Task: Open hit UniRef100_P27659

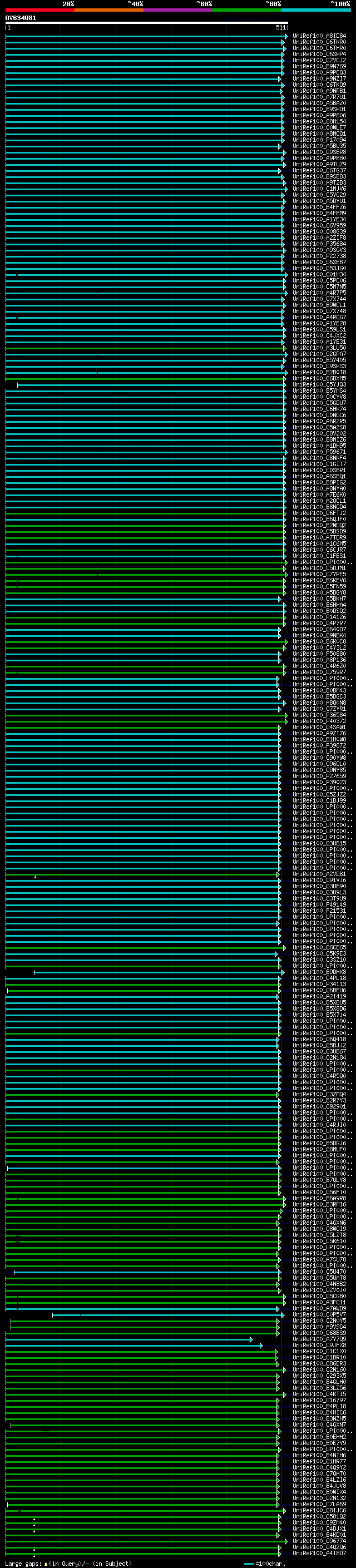Action: point(319,776)
